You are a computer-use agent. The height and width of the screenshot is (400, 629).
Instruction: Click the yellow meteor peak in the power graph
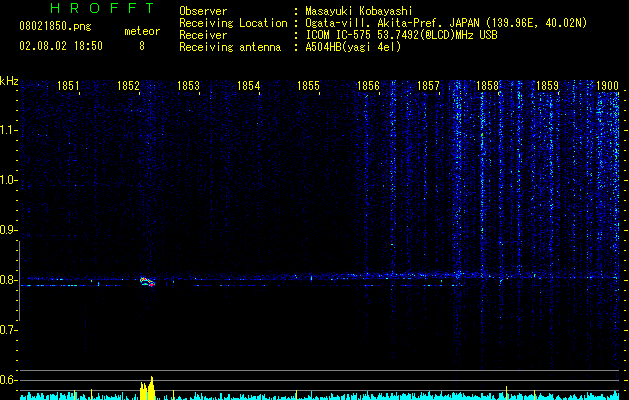147,388
